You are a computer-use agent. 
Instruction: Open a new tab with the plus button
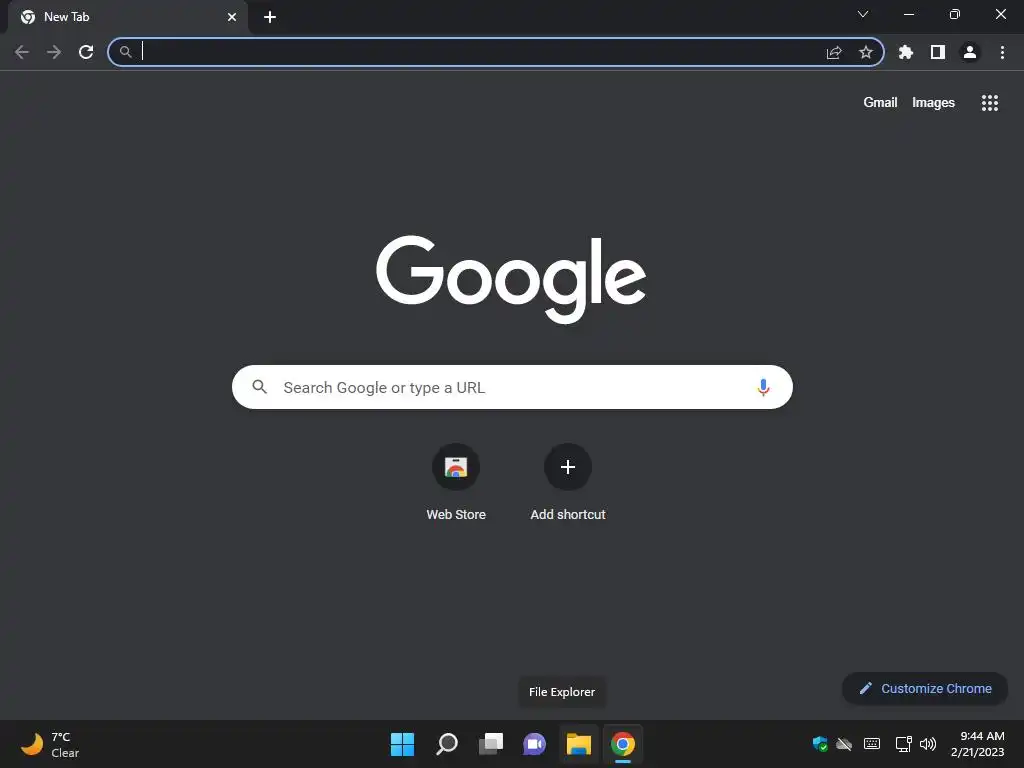270,17
